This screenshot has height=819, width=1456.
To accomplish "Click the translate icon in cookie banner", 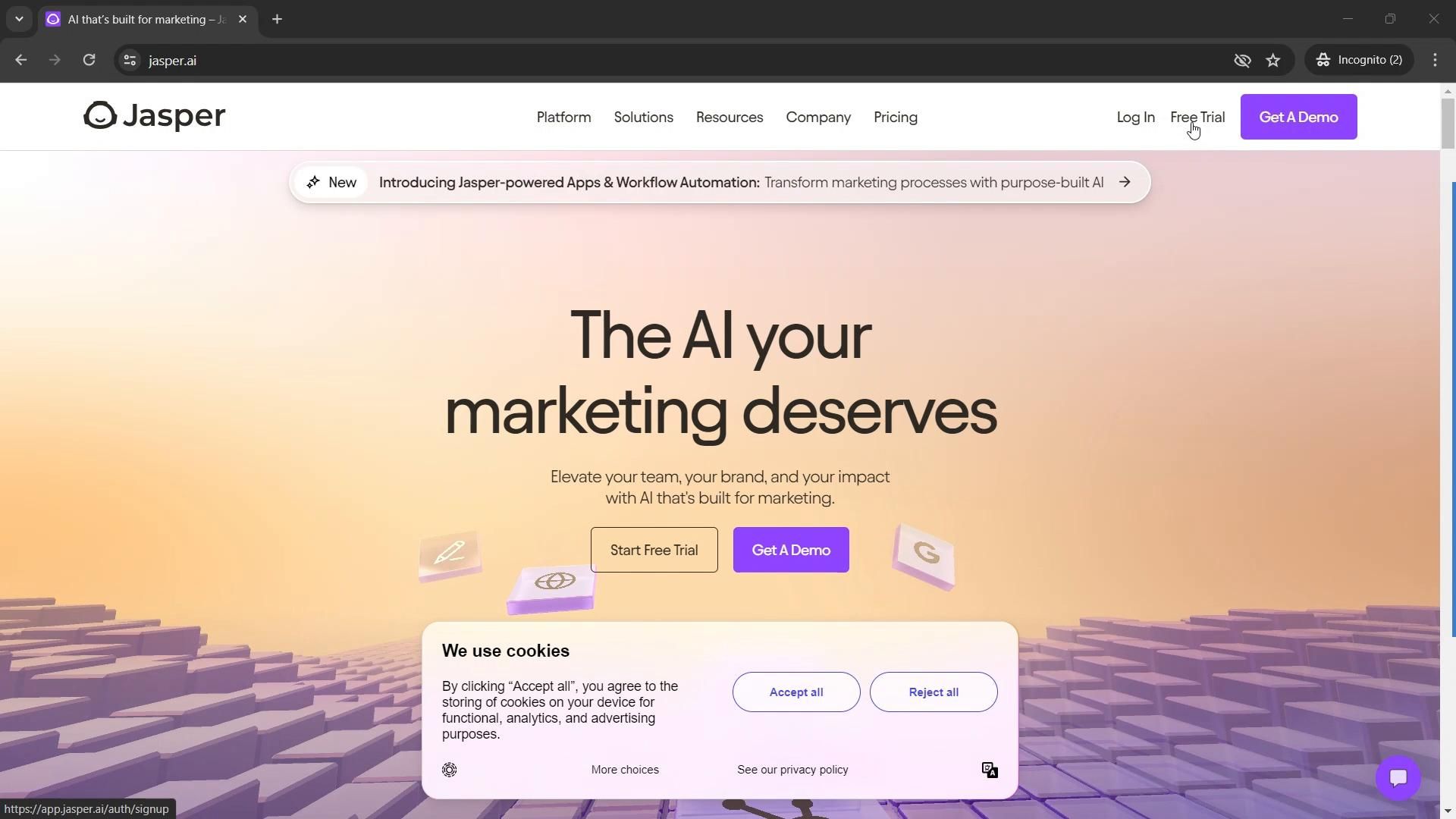I will [990, 769].
